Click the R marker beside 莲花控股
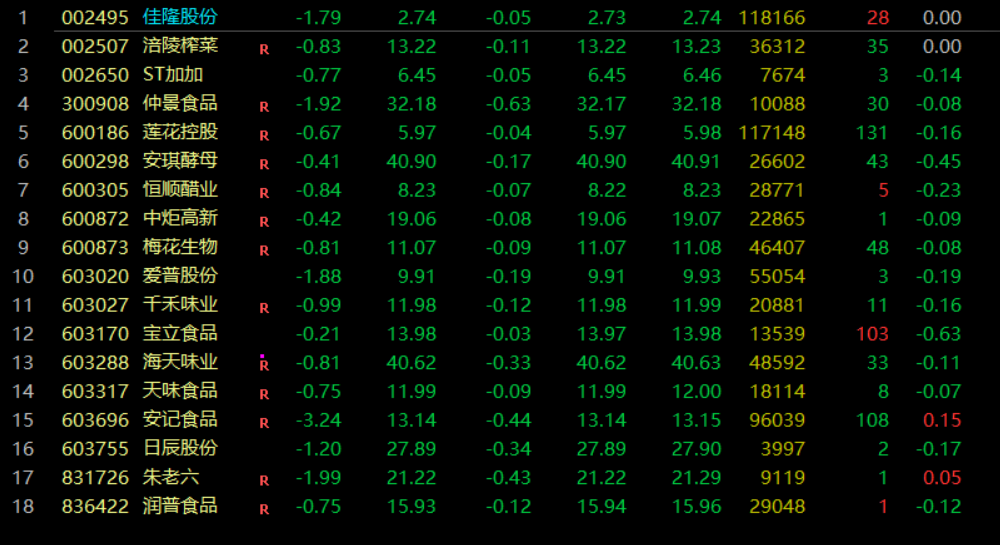This screenshot has height=545, width=1000. (x=264, y=135)
